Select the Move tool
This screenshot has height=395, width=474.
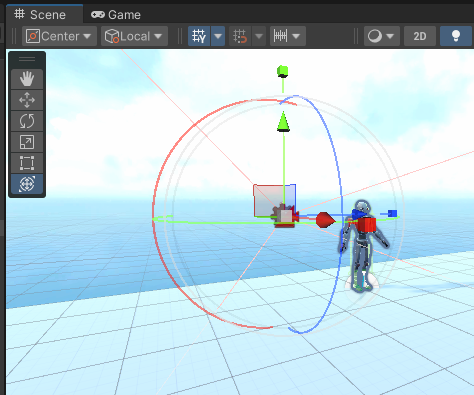coord(27,100)
